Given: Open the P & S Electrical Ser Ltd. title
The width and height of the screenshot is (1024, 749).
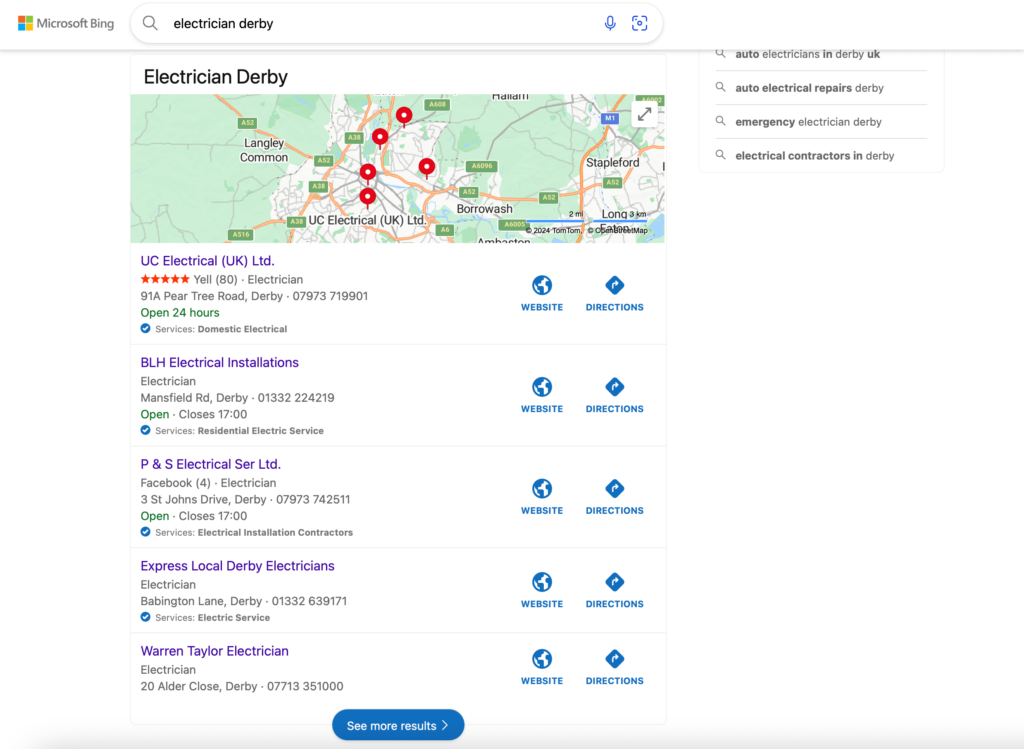Looking at the screenshot, I should point(210,464).
